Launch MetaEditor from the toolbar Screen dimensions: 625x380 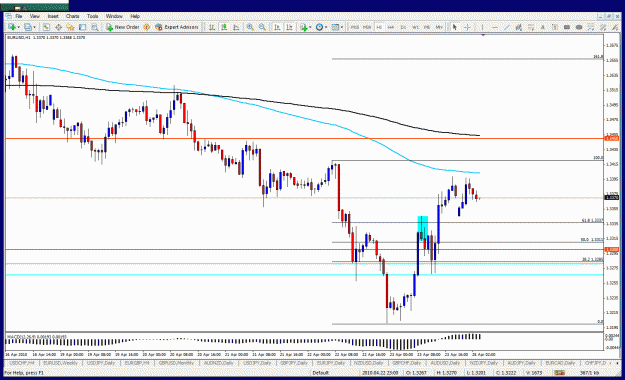(147, 27)
